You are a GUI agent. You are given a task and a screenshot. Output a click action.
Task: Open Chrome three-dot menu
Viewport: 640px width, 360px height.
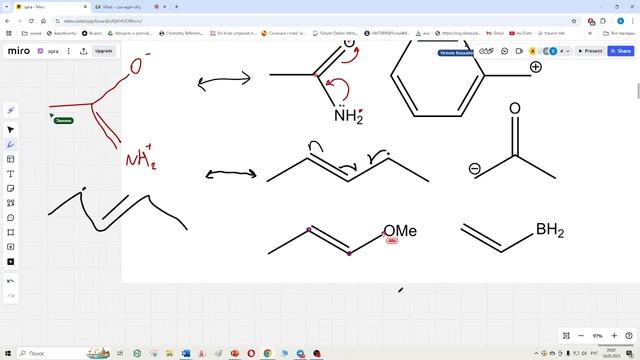(633, 21)
